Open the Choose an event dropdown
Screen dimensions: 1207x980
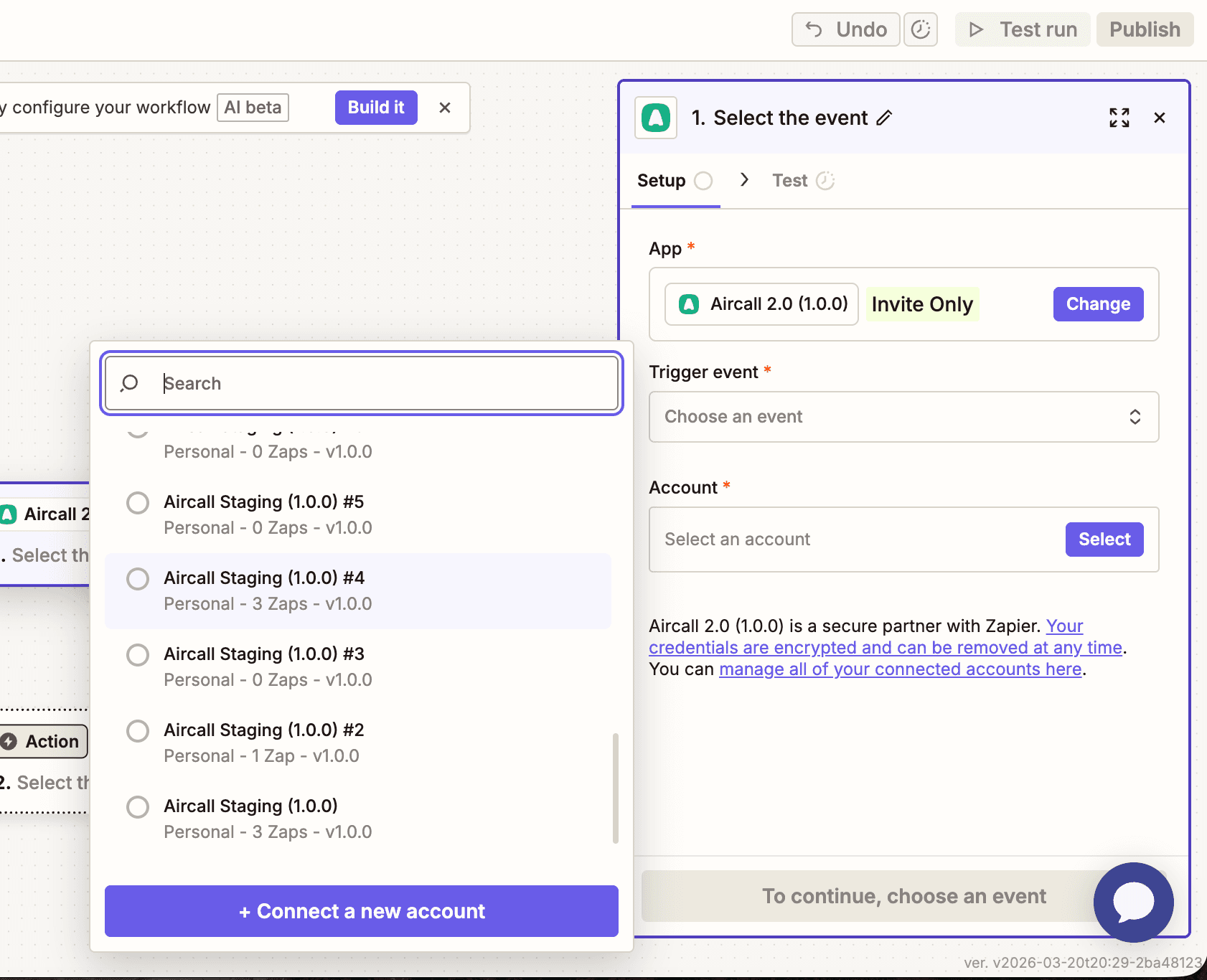(x=903, y=417)
